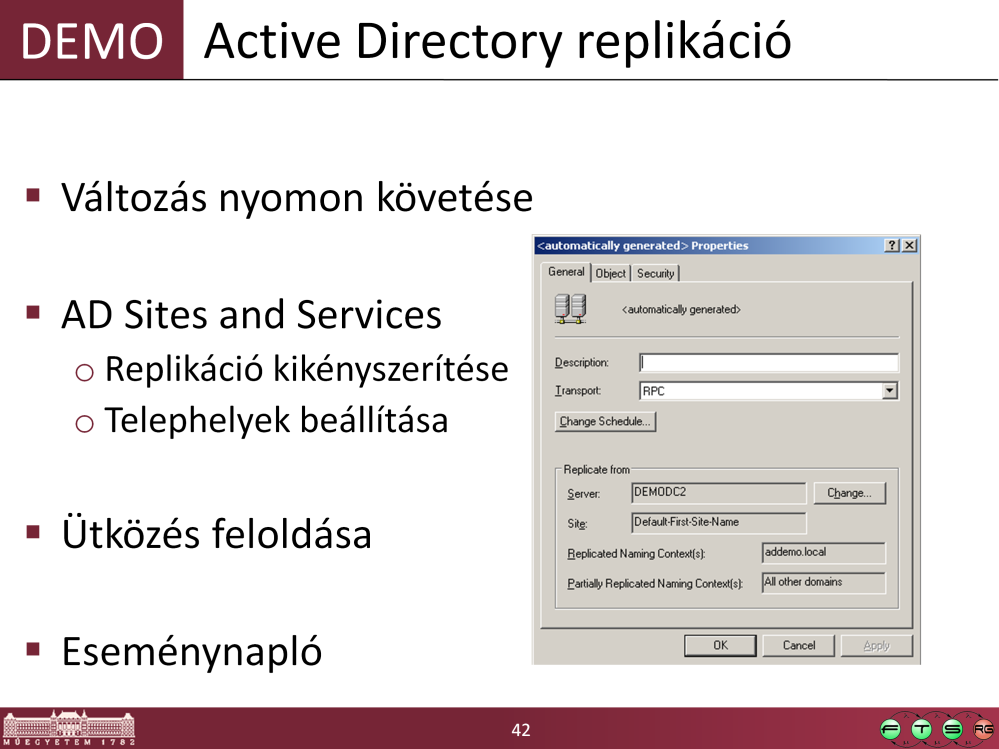
Task: Open the Transport dropdown arrow
Action: click(890, 390)
